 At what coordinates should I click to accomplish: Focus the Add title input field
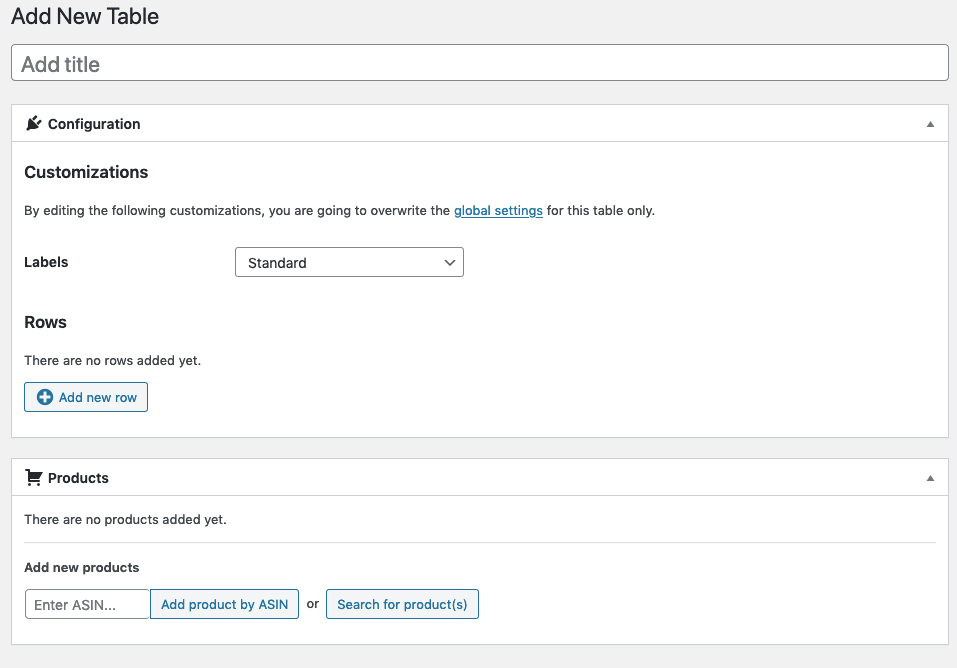(x=480, y=62)
